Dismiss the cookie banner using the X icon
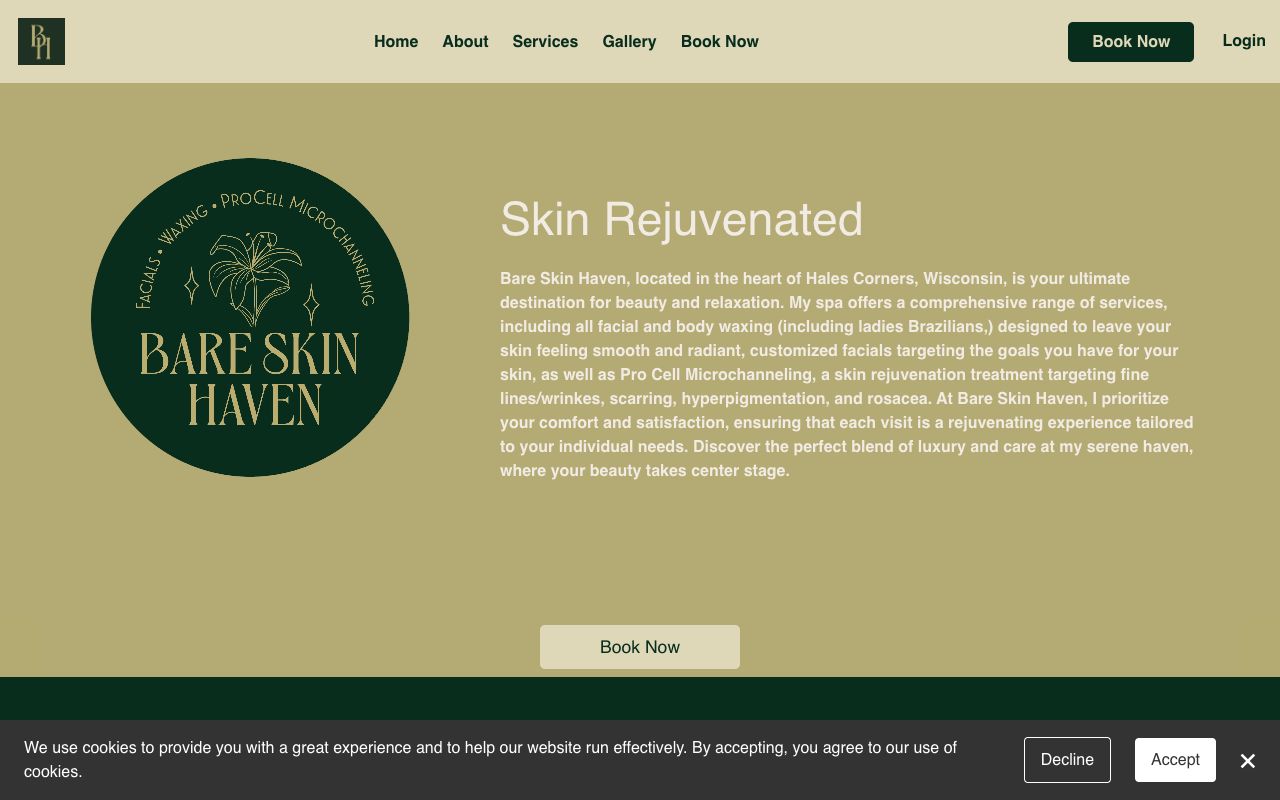Viewport: 1280px width, 800px height. (1247, 761)
